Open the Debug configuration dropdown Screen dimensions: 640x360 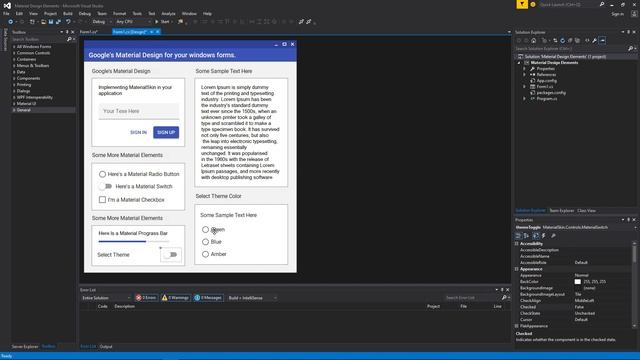[x=101, y=22]
